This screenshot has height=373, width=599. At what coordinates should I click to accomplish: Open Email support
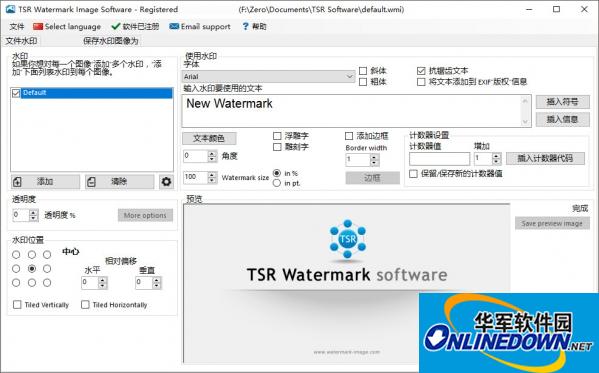click(200, 26)
